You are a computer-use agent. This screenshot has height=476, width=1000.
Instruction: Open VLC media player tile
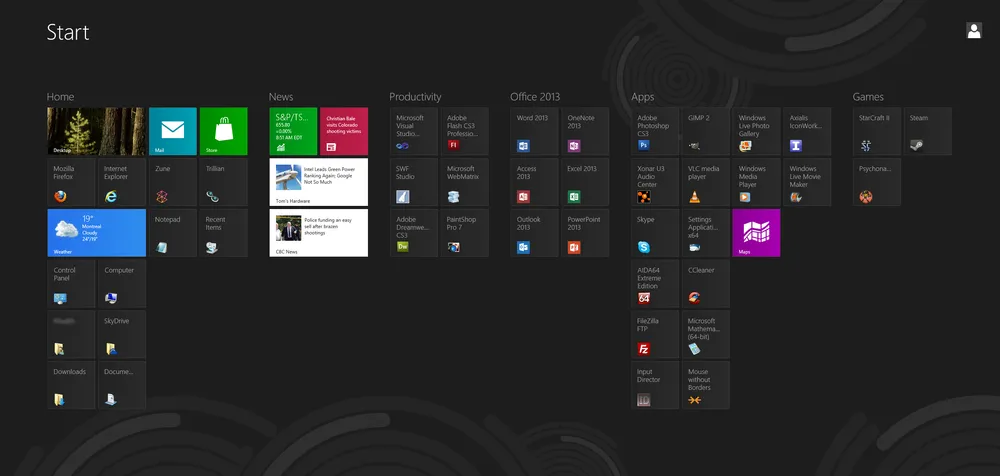point(706,182)
